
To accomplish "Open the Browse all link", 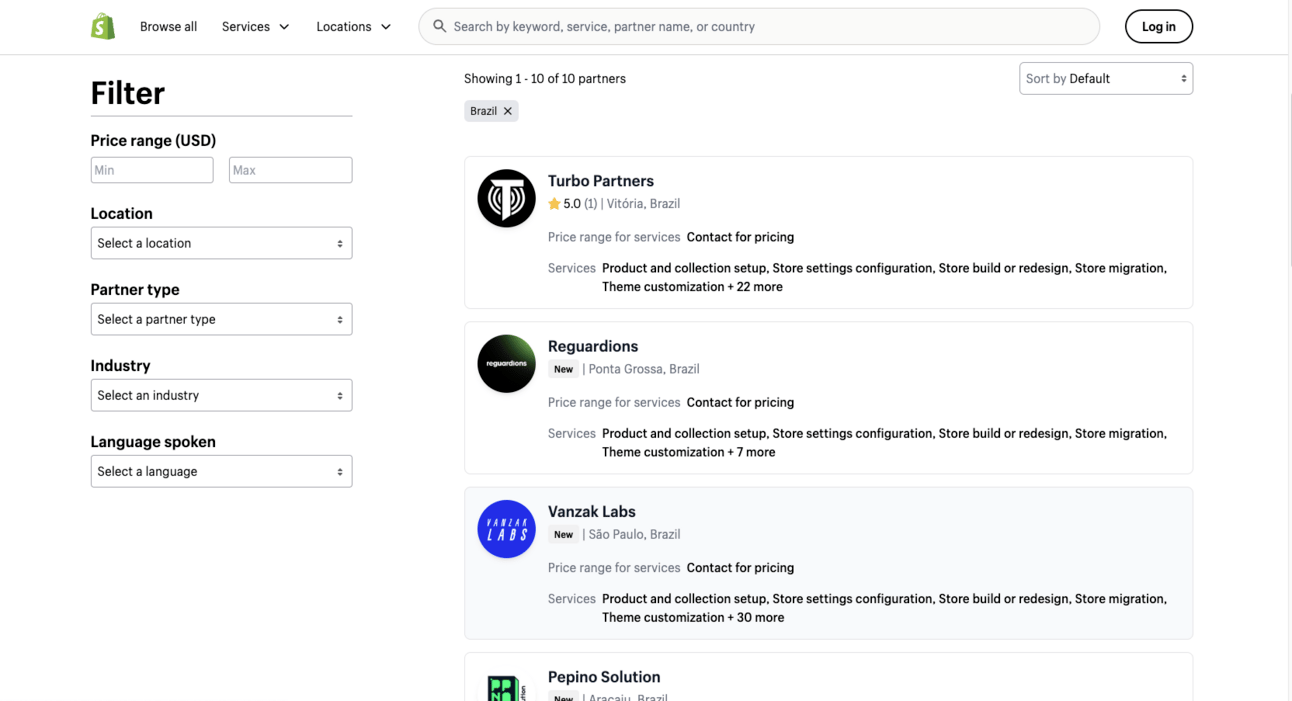I will tap(168, 27).
